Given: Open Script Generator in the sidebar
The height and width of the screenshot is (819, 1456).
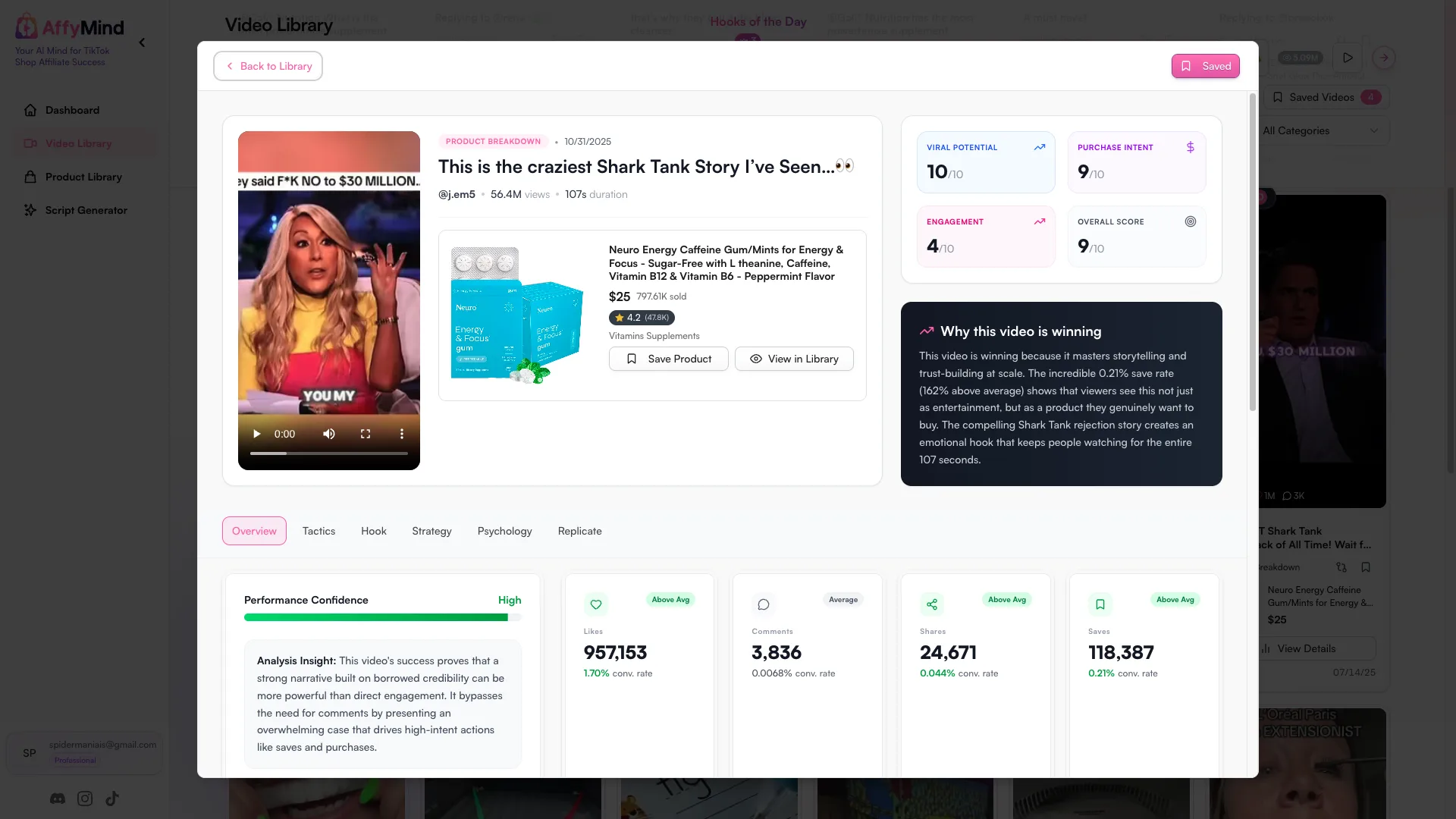Looking at the screenshot, I should [86, 210].
